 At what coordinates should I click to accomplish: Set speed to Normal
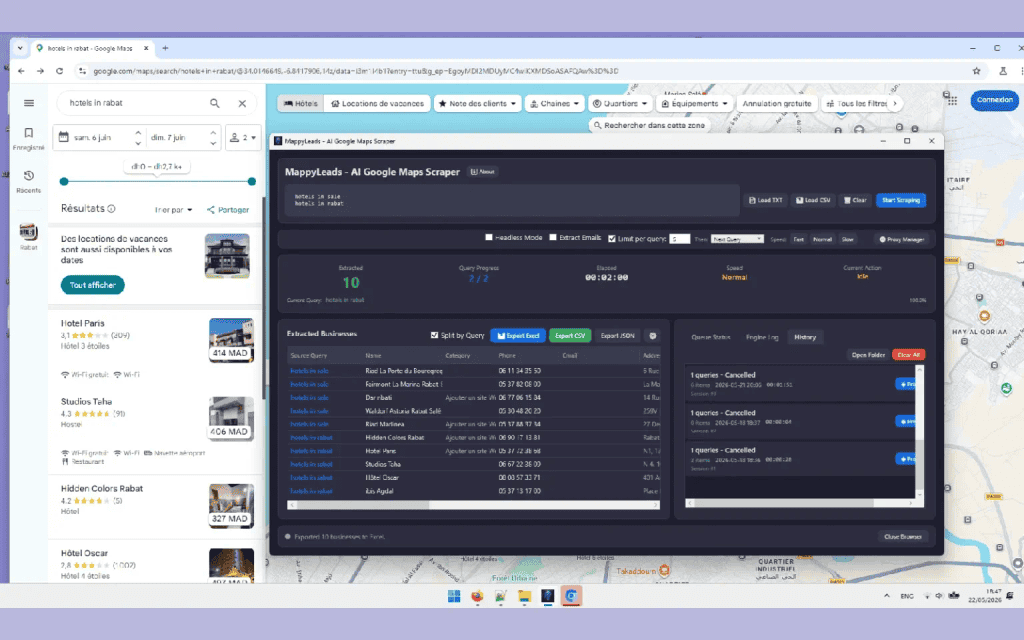(822, 240)
